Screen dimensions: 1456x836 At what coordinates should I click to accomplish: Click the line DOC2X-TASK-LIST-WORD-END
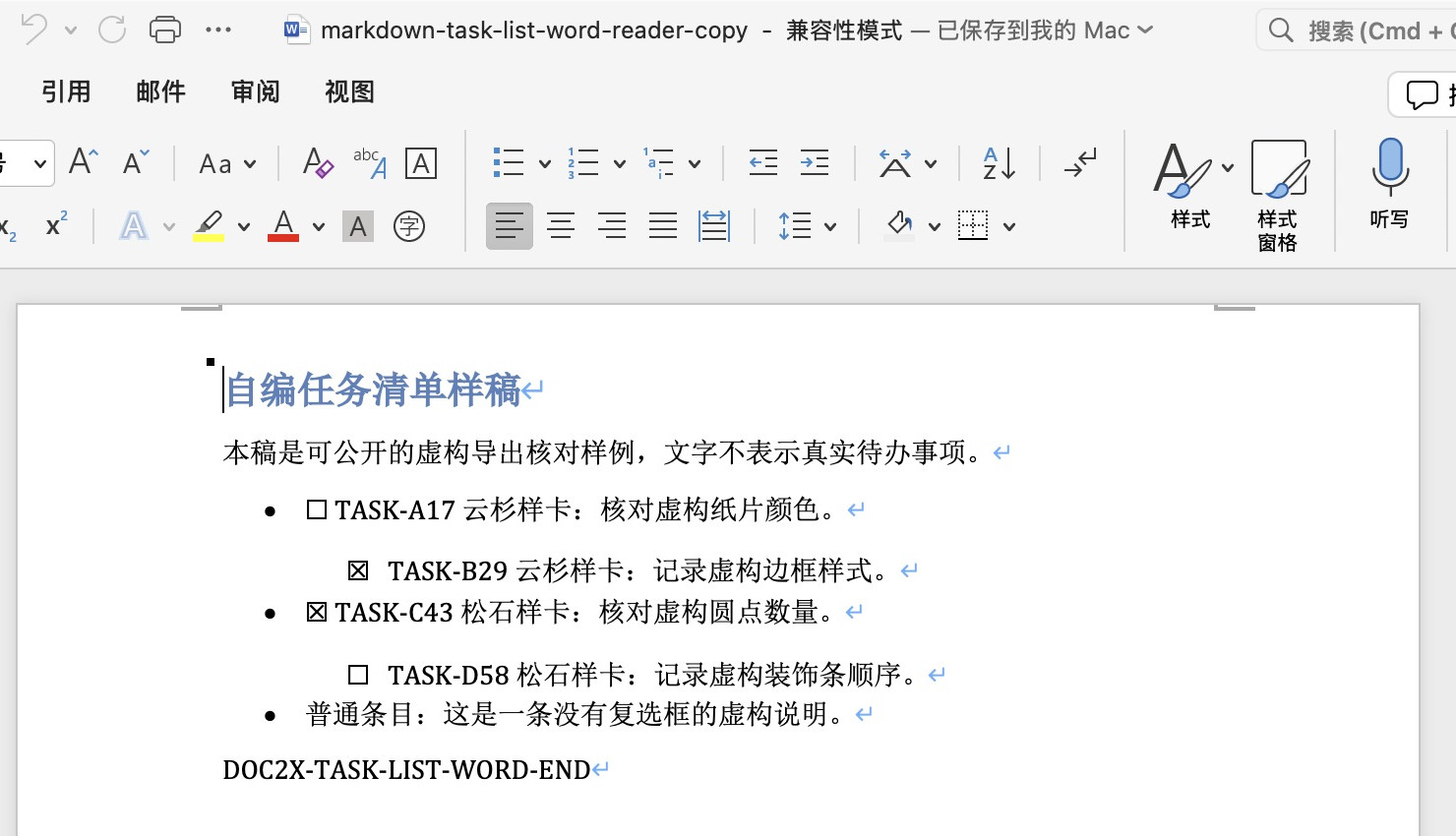(x=406, y=770)
